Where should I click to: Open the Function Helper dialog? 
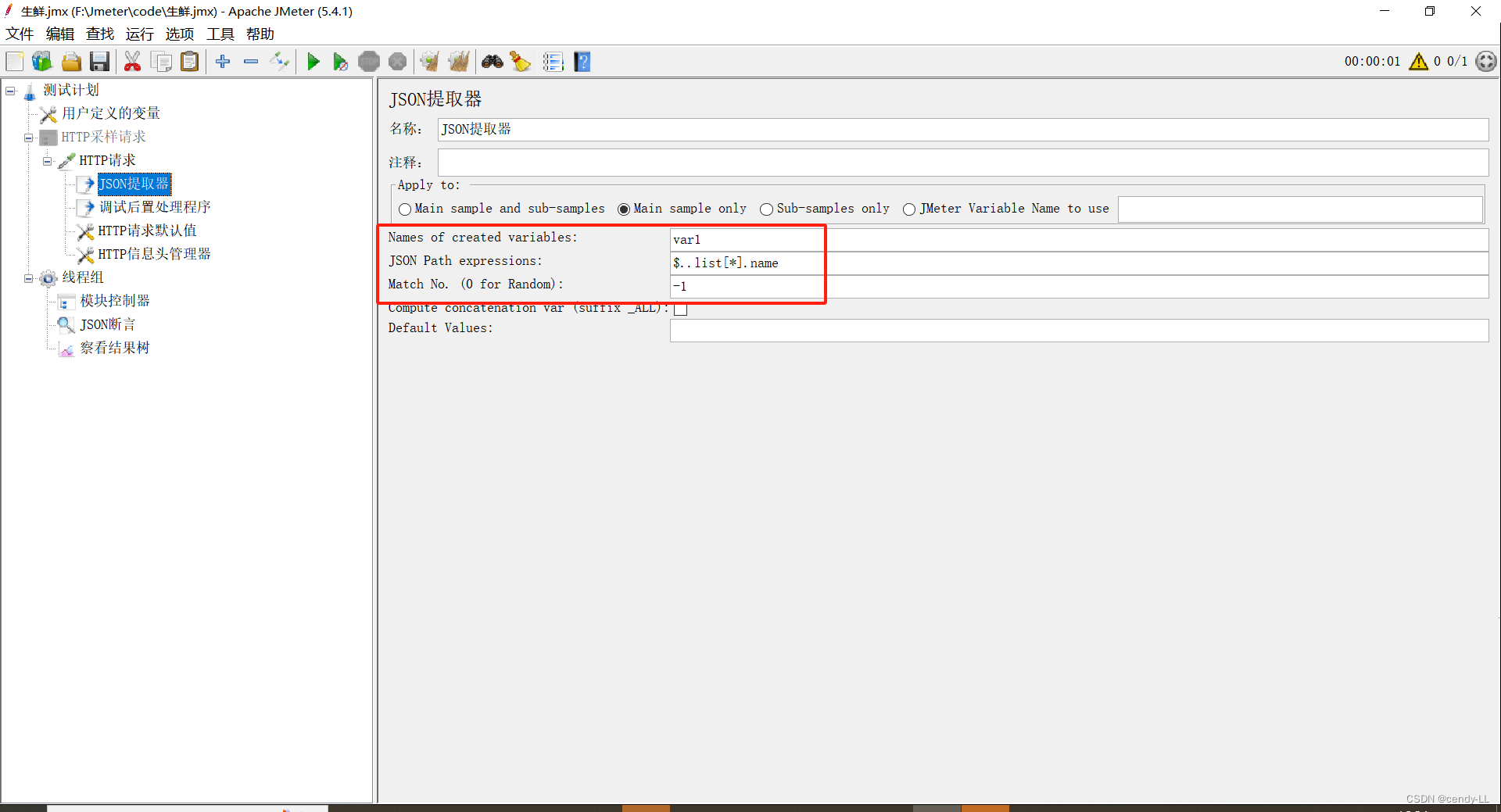pyautogui.click(x=553, y=61)
